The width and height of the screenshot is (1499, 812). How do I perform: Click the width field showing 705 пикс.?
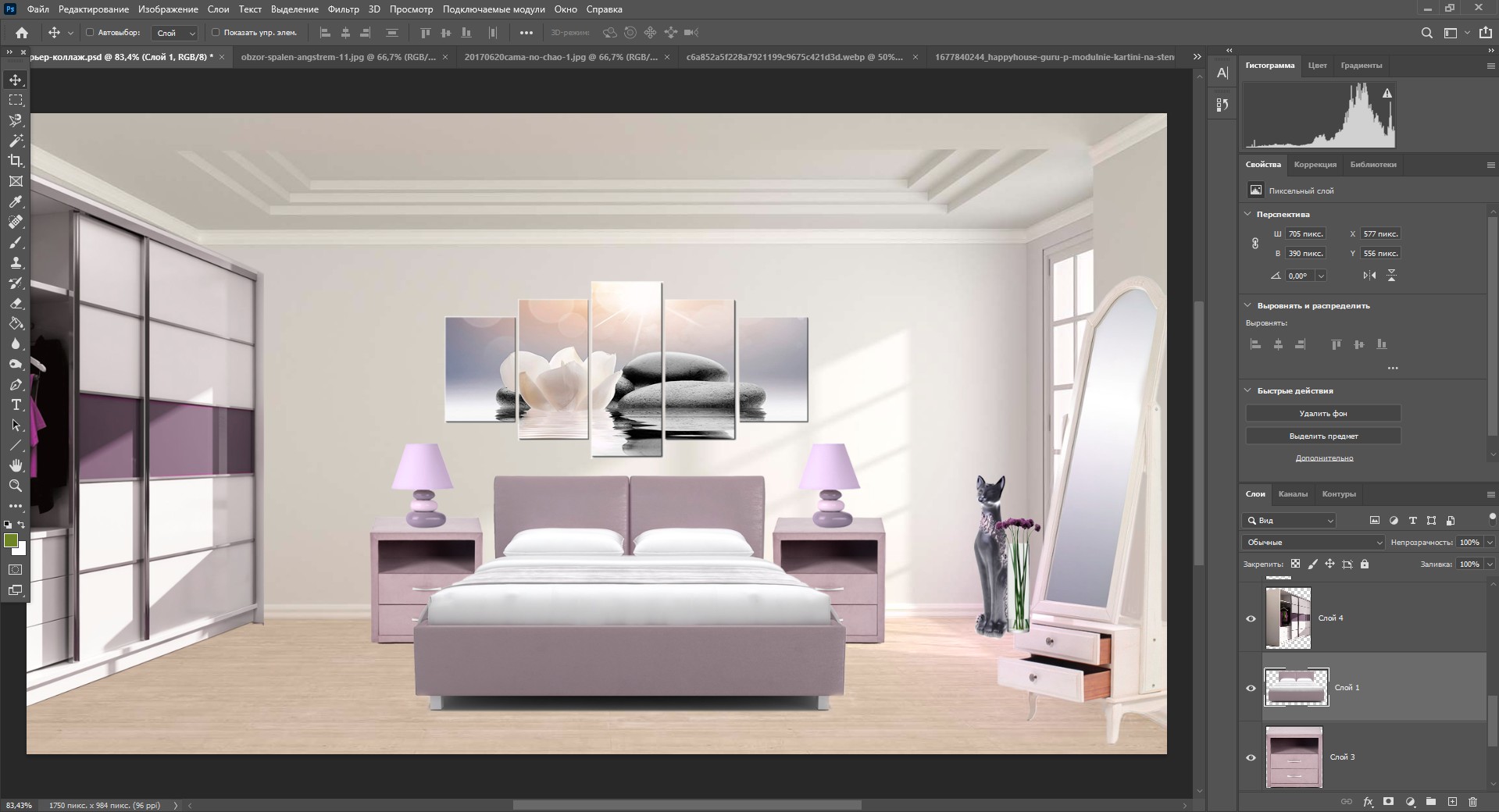coord(1305,233)
